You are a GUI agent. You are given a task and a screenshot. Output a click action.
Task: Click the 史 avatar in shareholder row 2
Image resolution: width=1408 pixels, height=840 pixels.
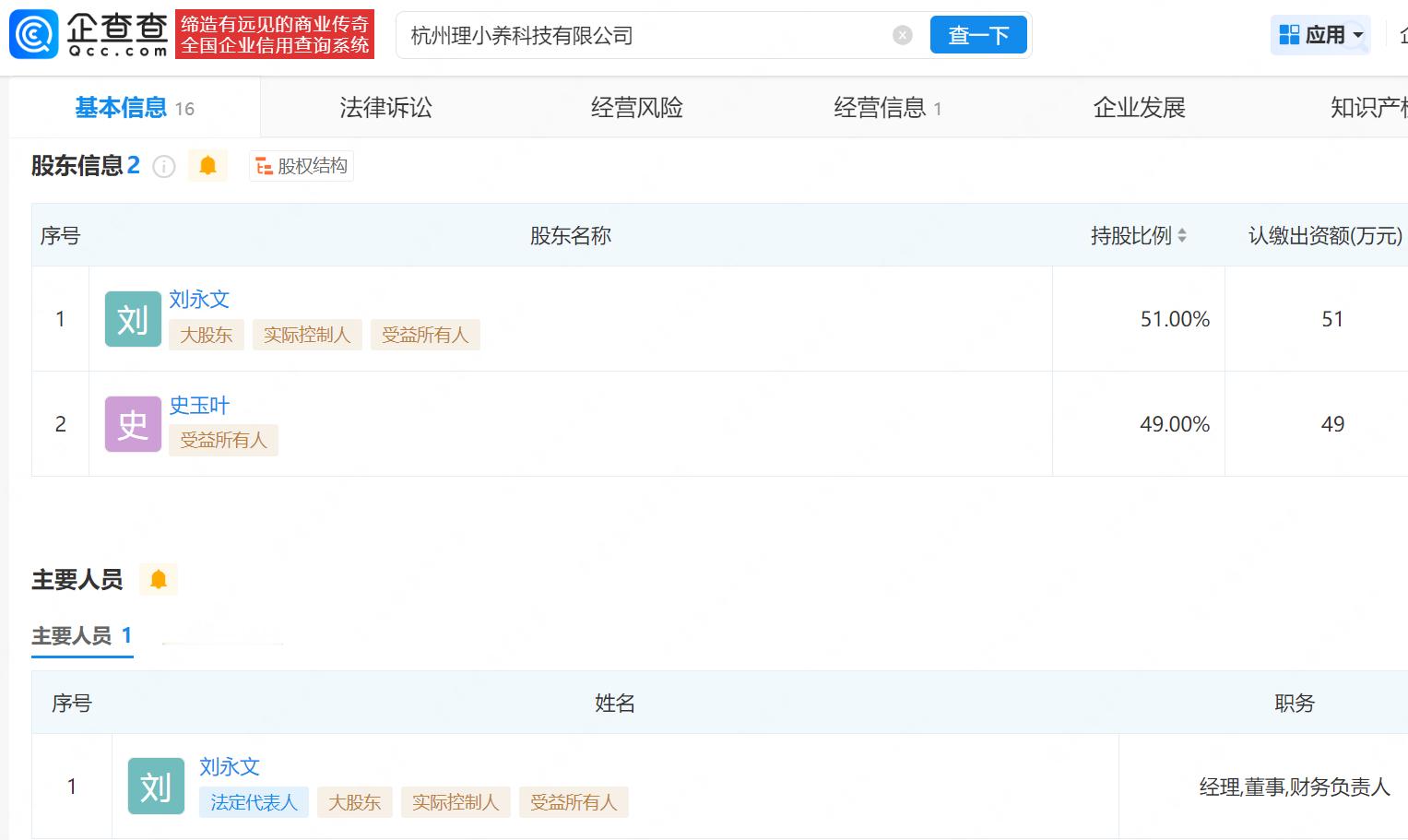point(133,424)
